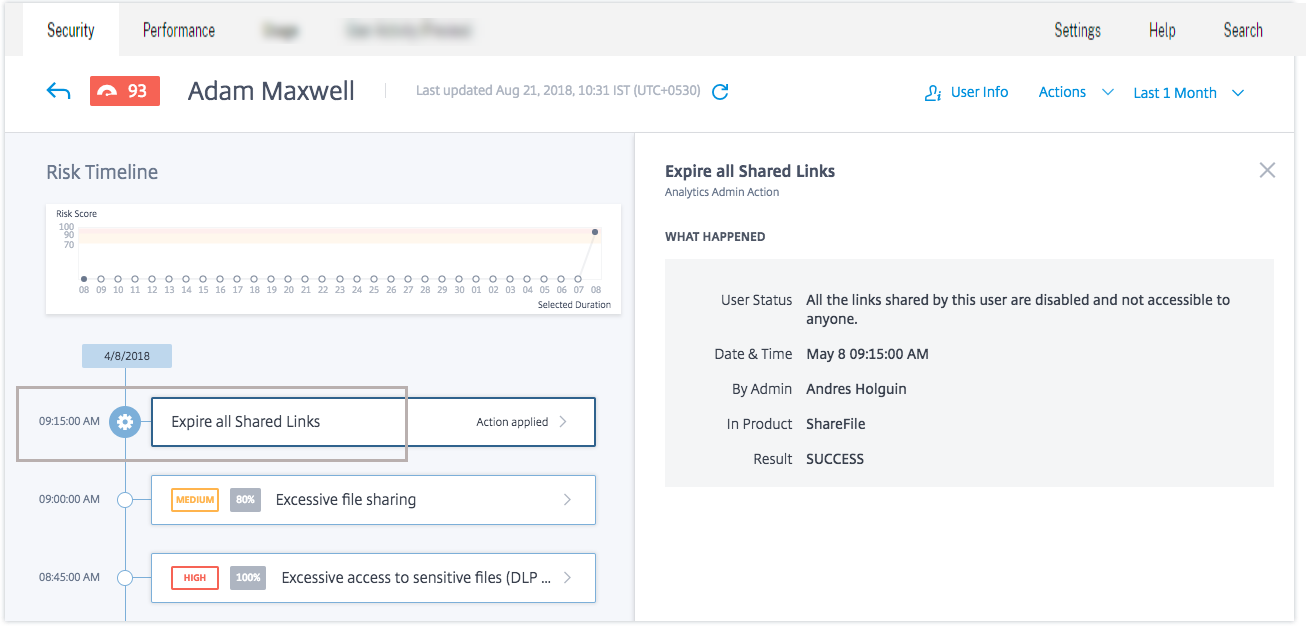Click the refresh icon beside Last updated
The height and width of the screenshot is (626, 1306).
720,92
